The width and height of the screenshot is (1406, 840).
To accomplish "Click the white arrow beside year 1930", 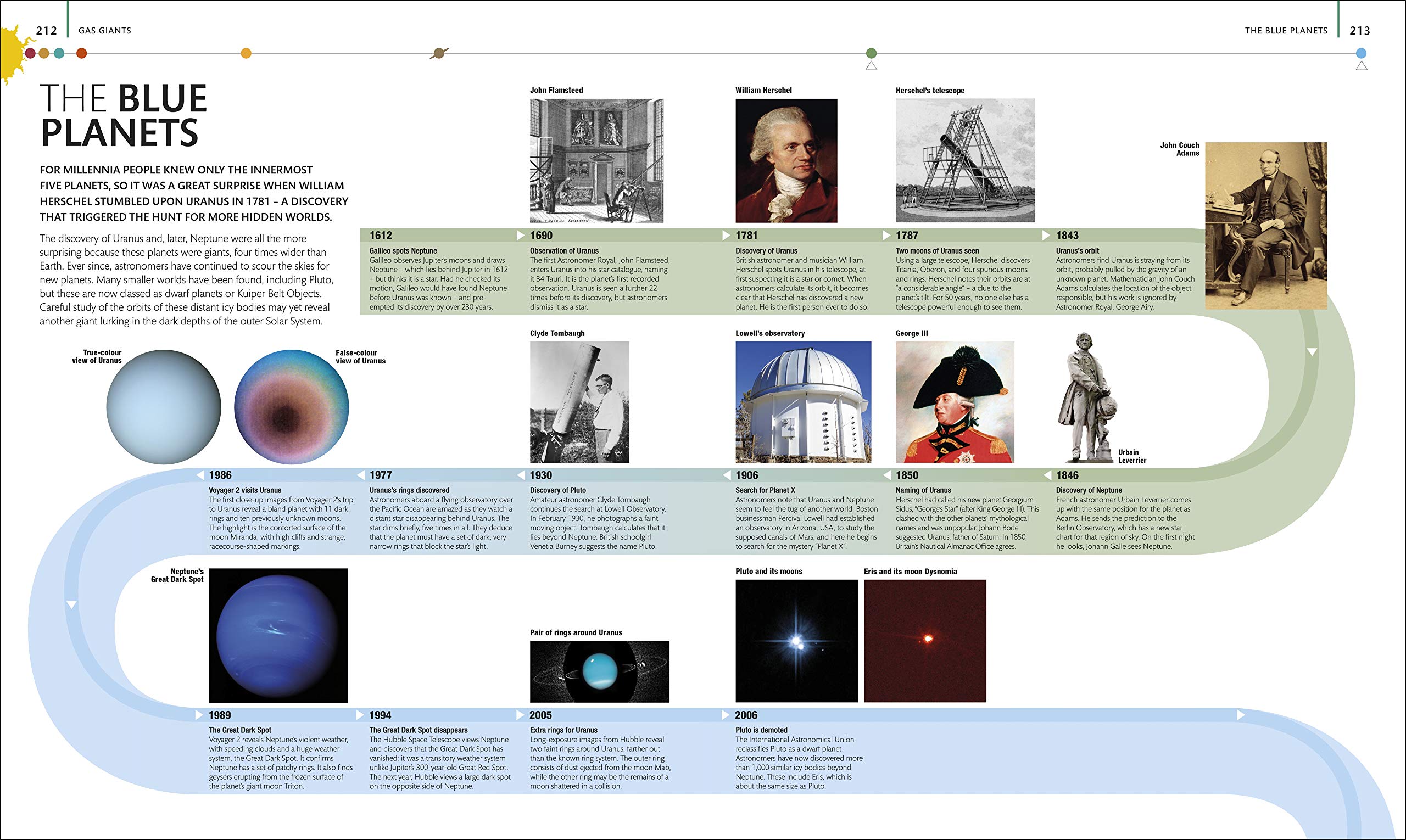I will (521, 475).
